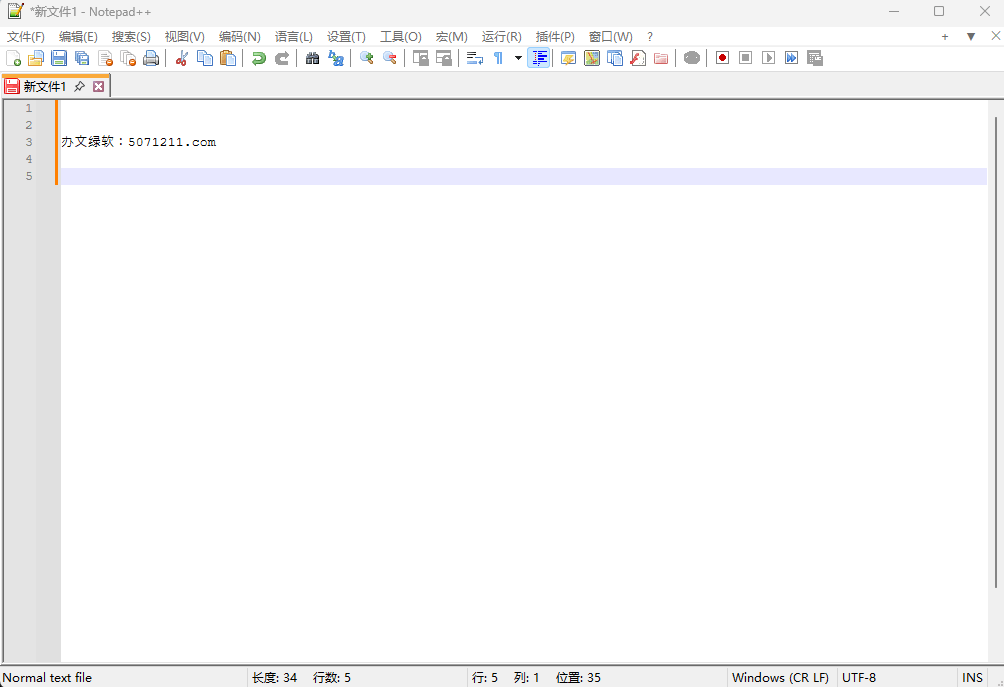
Task: Open the 插件(P) plugins menu
Action: click(554, 36)
